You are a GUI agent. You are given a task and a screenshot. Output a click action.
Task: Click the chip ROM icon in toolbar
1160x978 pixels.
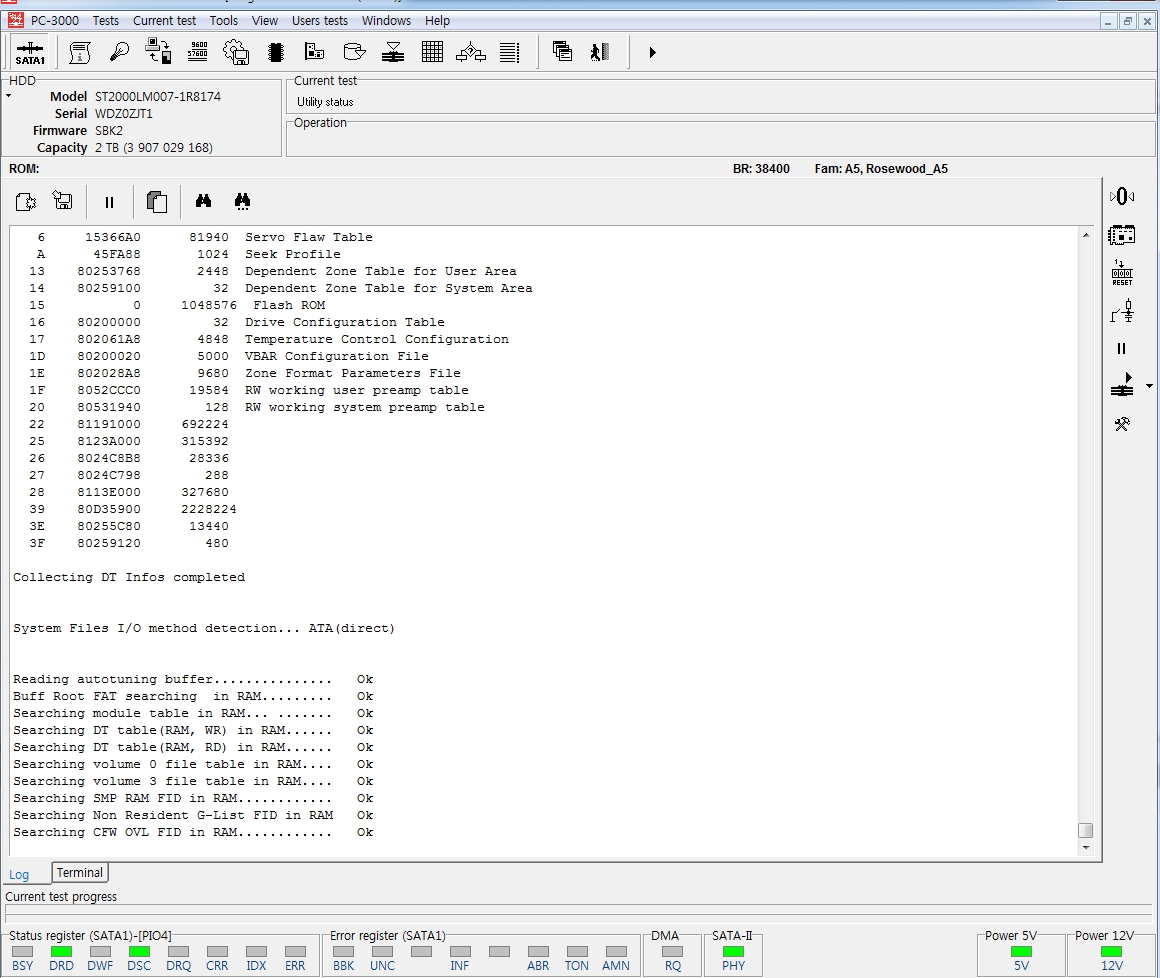tap(276, 52)
